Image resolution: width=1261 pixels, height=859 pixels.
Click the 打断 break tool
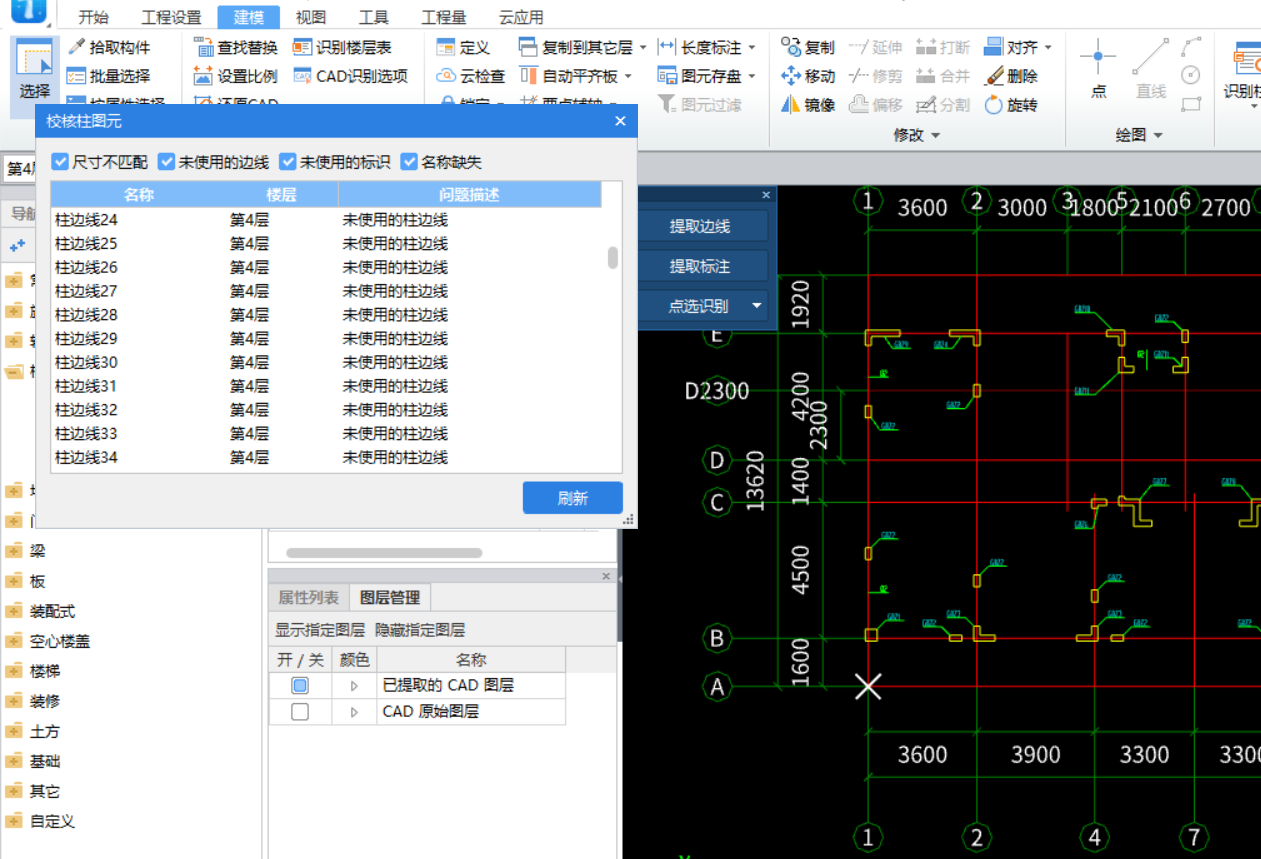pos(943,47)
